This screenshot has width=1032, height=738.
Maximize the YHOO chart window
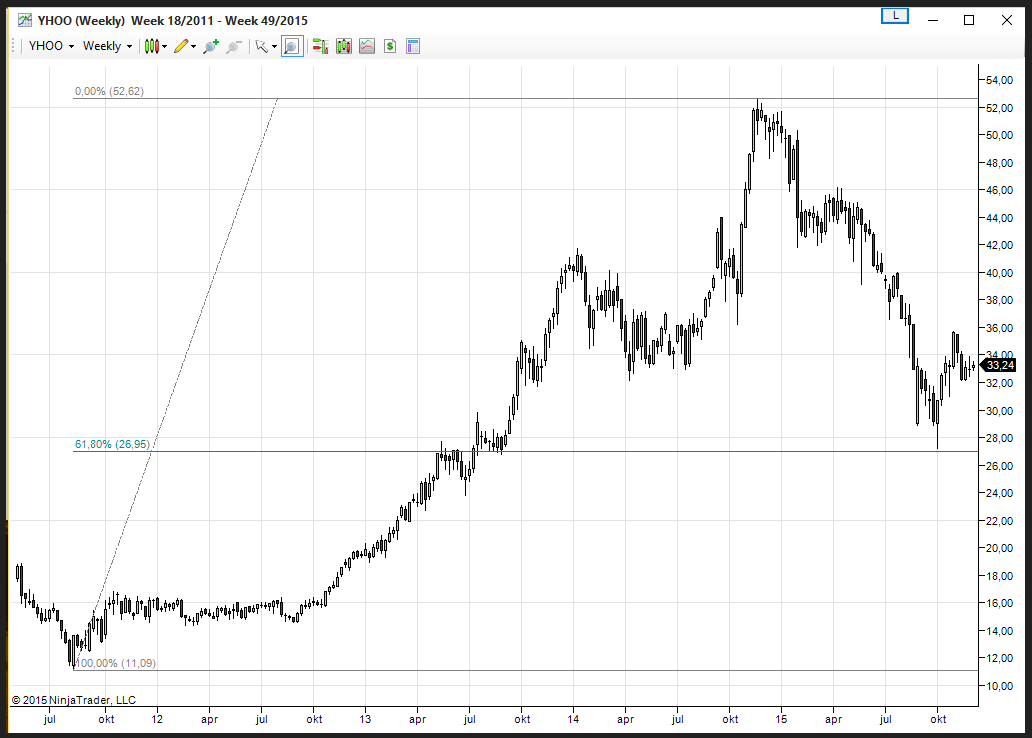click(968, 19)
